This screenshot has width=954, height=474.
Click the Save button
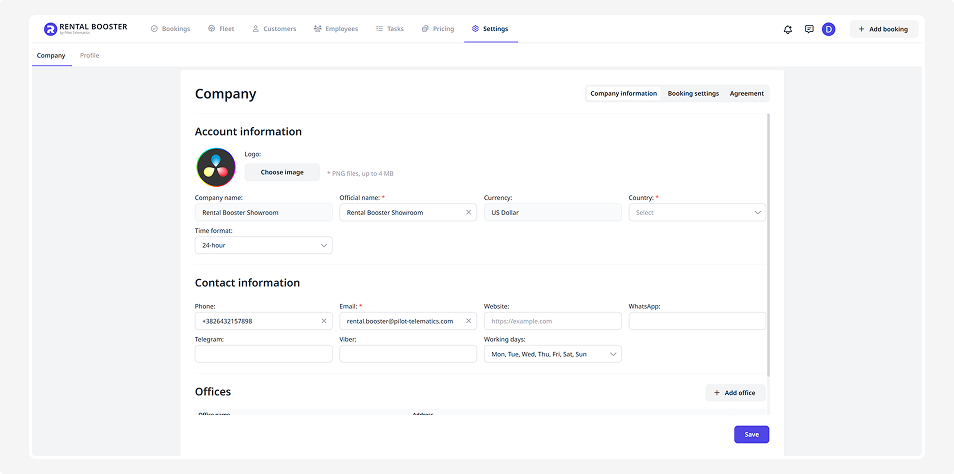point(751,434)
